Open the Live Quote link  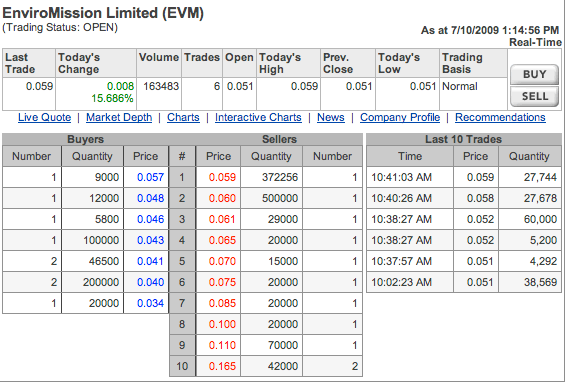click(x=44, y=117)
